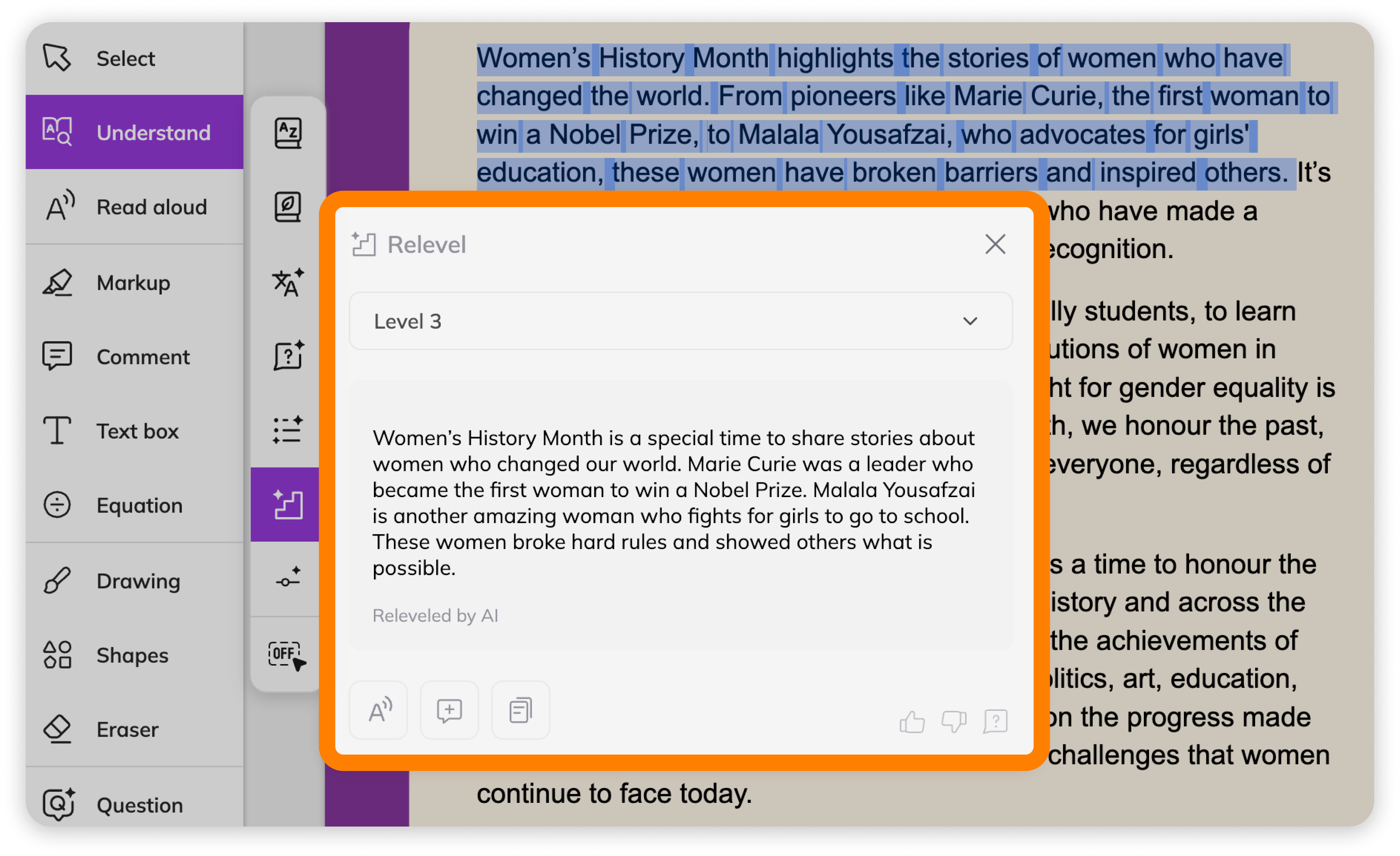Open the AI settings slider icon
This screenshot has width=1400, height=856.
pyautogui.click(x=288, y=578)
